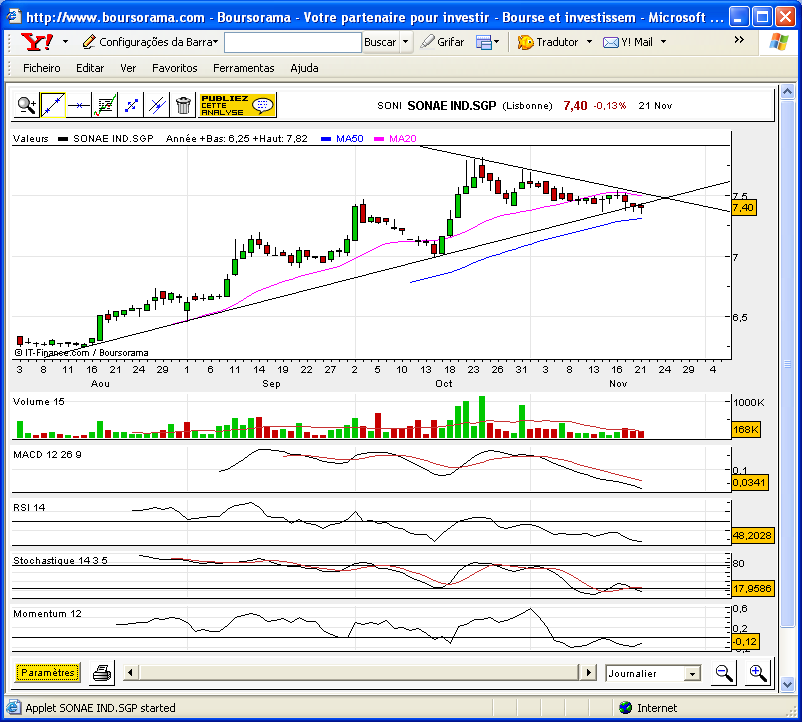Click the page vertical scrollbar thumb

pyautogui.click(x=787, y=363)
